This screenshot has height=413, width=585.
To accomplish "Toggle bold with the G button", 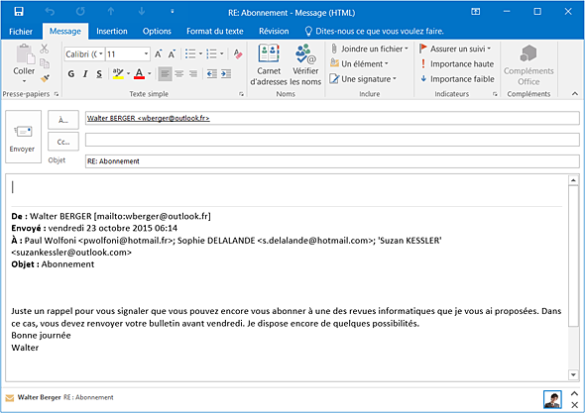I will (x=71, y=74).
